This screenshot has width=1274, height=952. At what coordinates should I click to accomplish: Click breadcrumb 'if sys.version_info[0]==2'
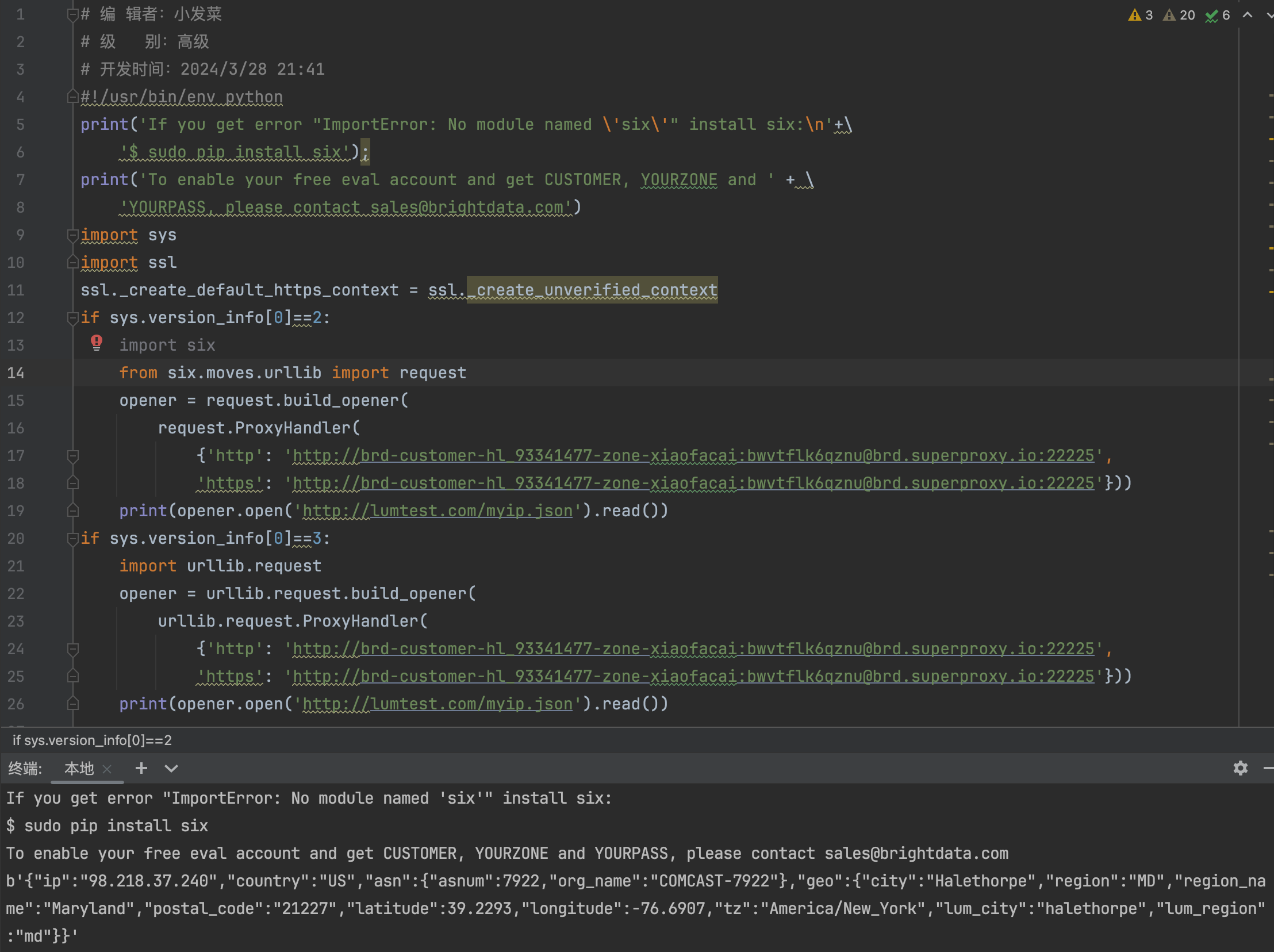click(92, 740)
